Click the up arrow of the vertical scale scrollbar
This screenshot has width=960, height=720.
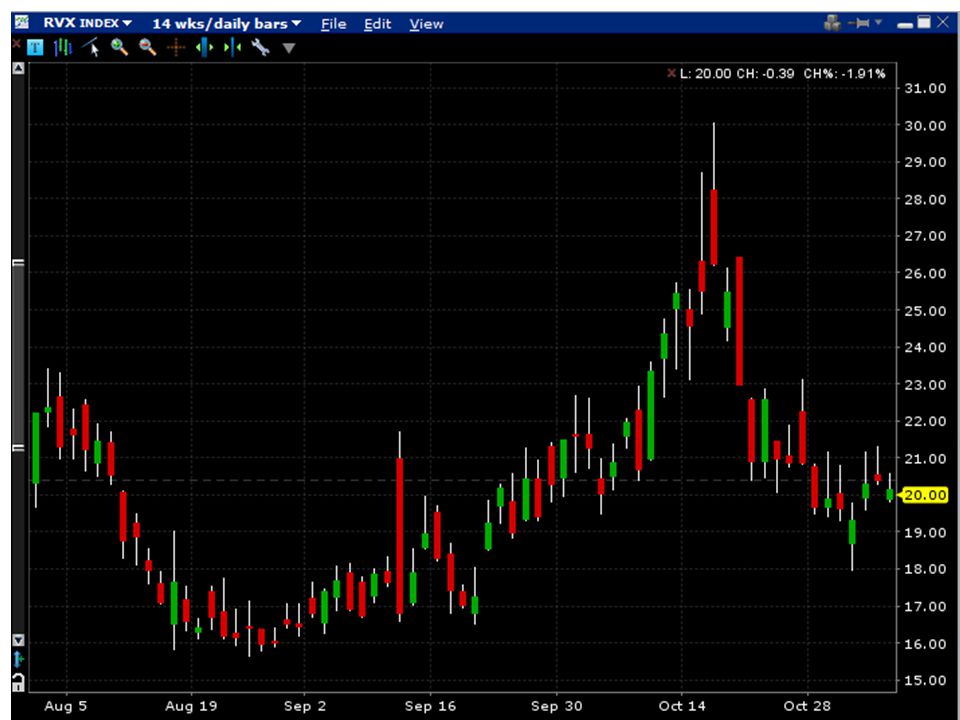tap(18, 68)
